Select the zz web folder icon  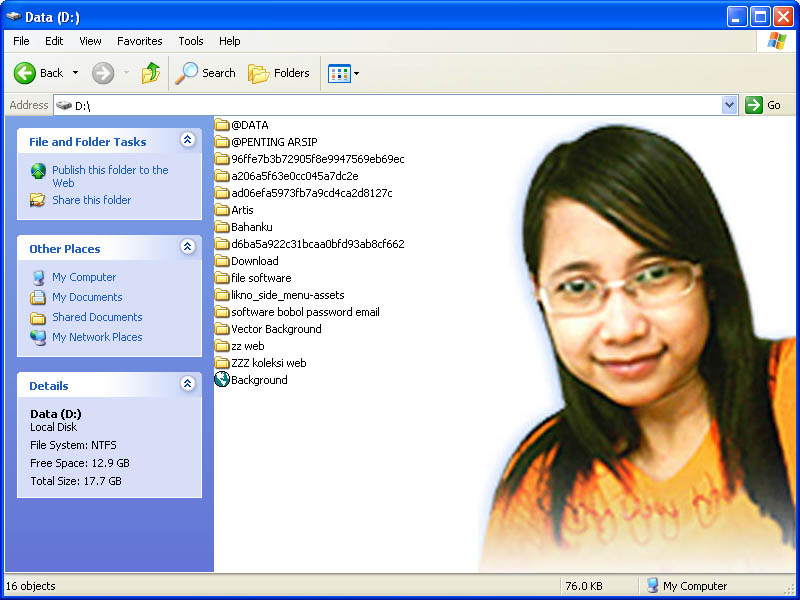point(222,345)
